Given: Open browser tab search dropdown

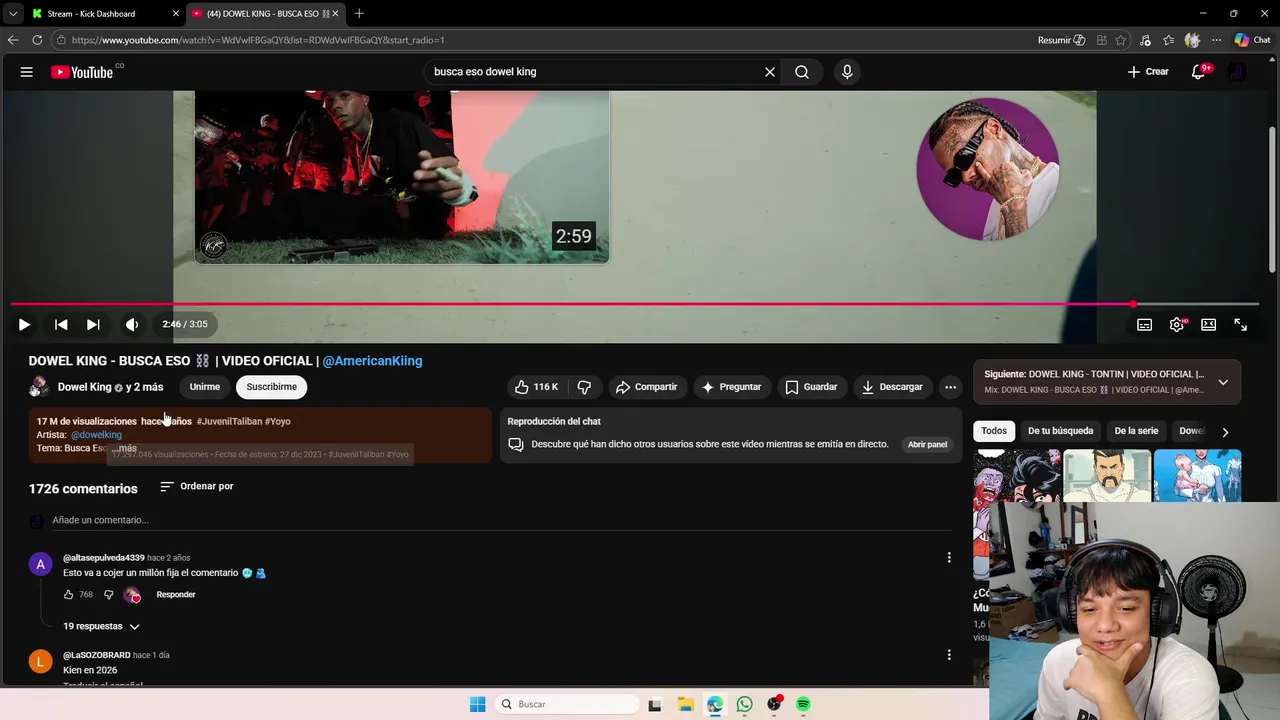Looking at the screenshot, I should [13, 13].
